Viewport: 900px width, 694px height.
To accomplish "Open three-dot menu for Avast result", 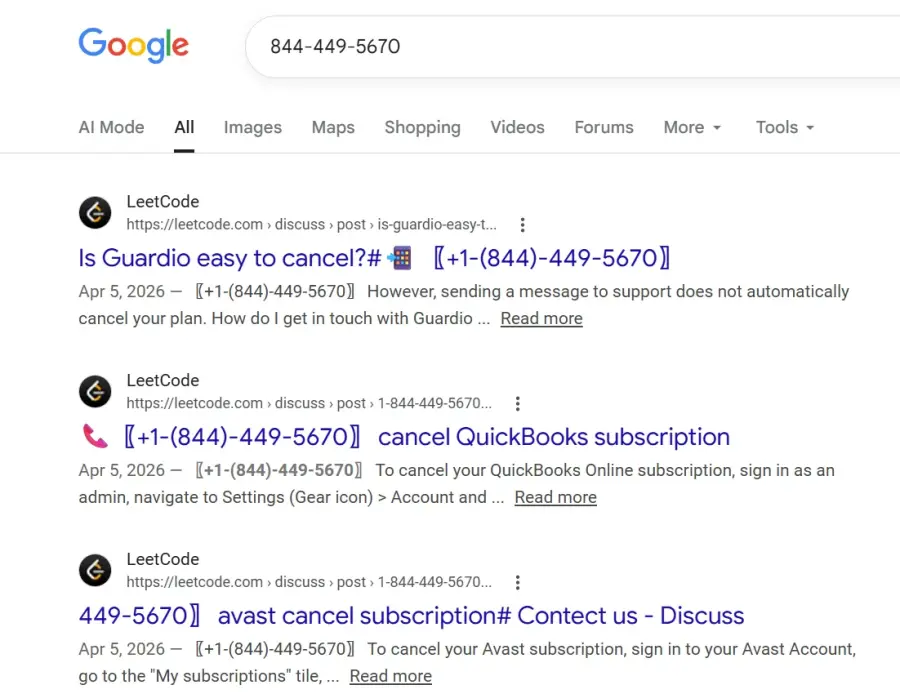I will 517,583.
